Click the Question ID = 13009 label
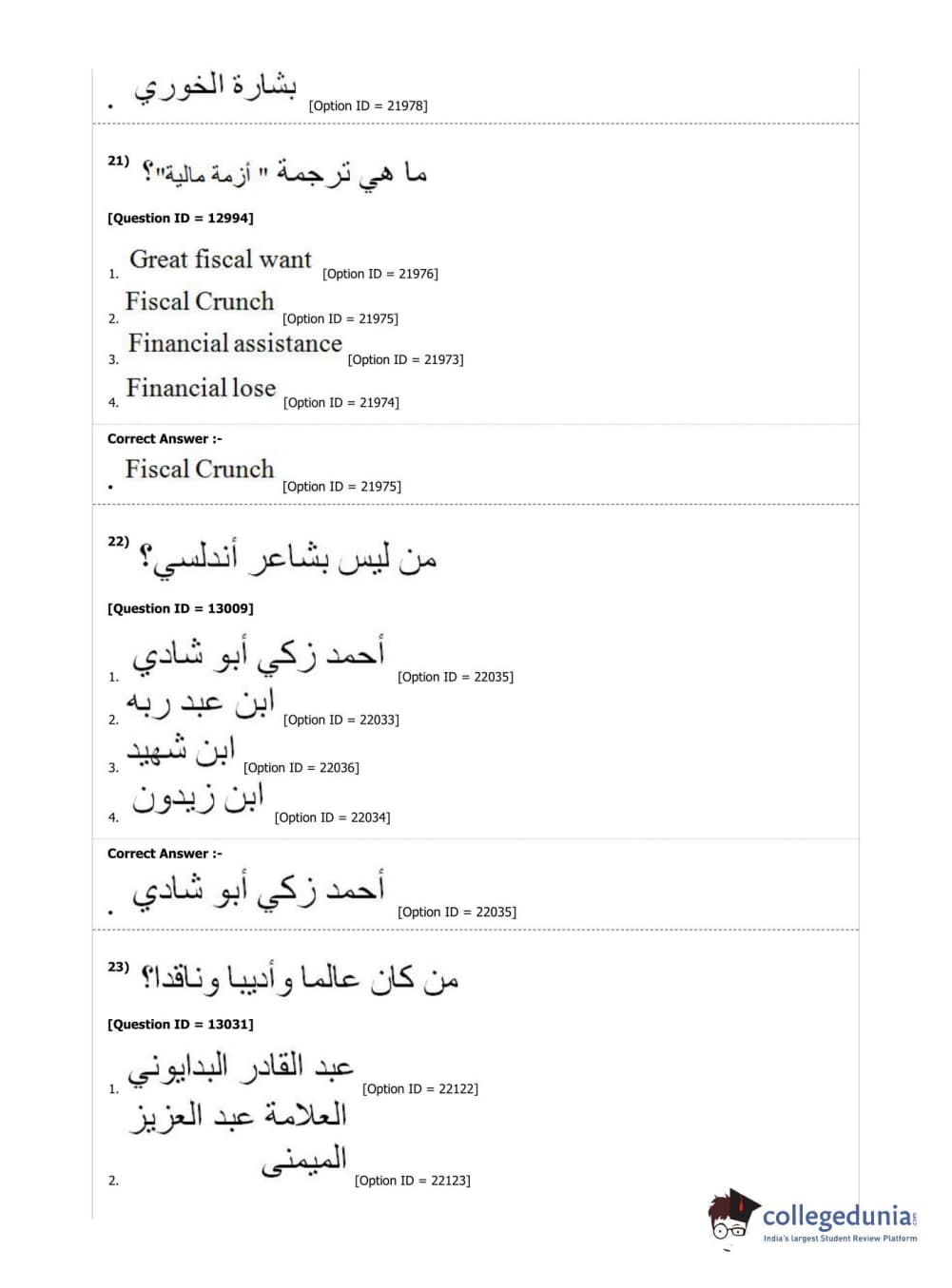 point(181,608)
